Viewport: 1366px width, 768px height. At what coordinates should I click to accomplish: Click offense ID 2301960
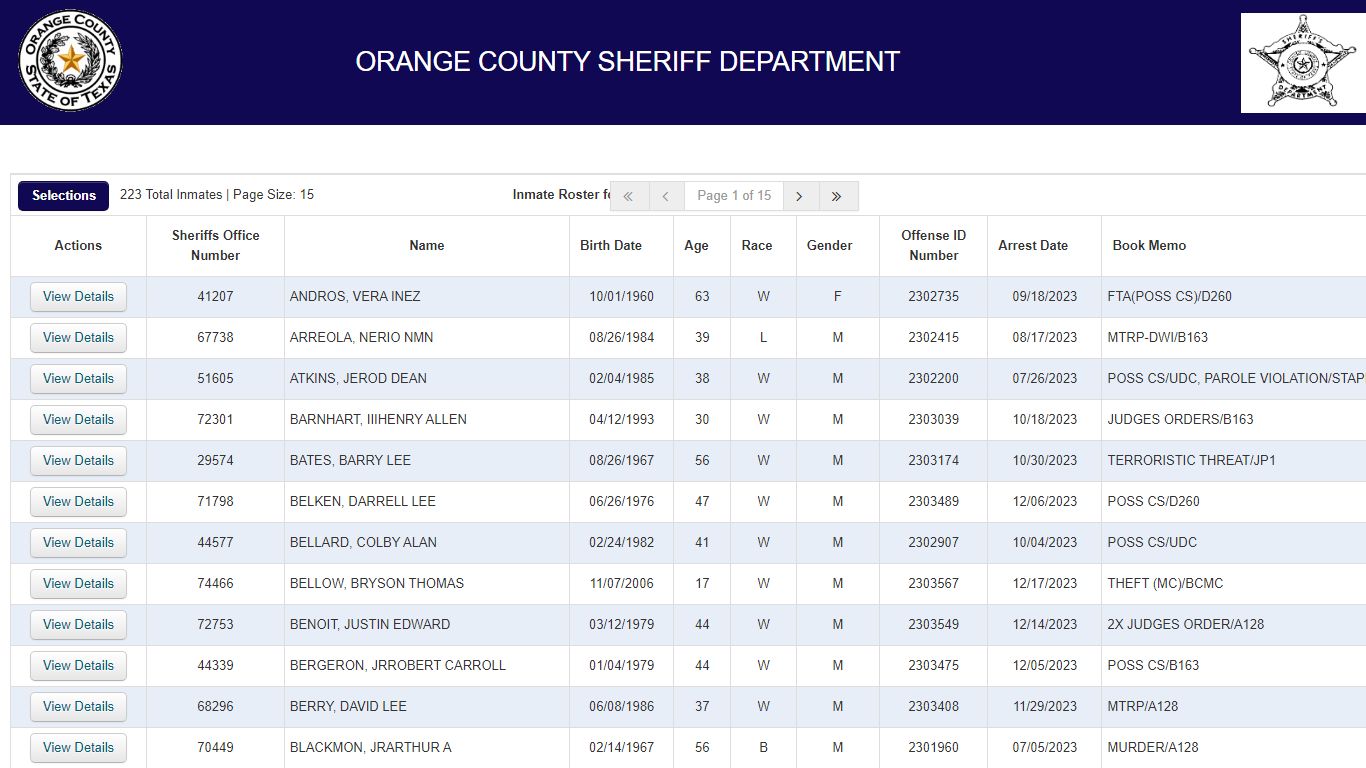(x=933, y=748)
